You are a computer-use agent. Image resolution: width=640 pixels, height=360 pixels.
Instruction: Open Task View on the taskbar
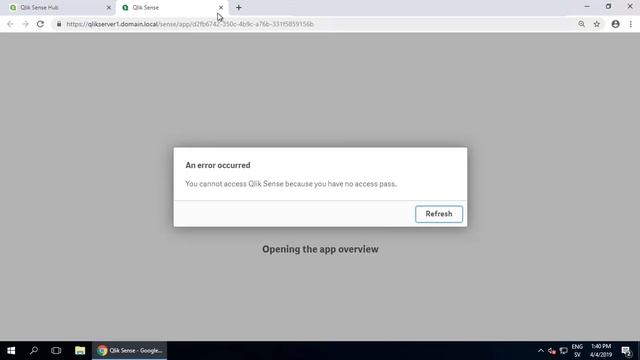tap(56, 351)
